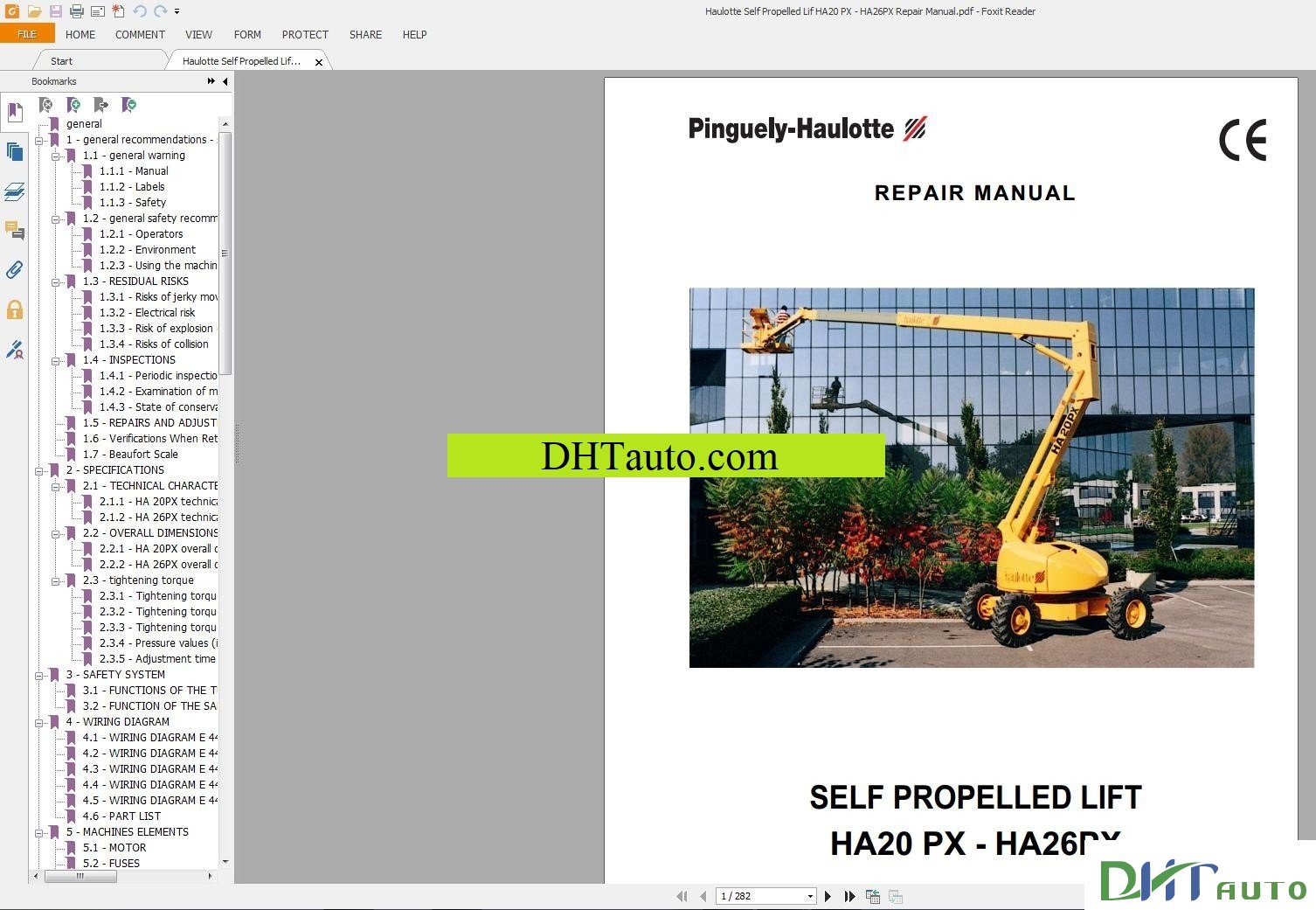Collapse the '5 - MACHINES ELEMENTS' bookmark
Image resolution: width=1316 pixels, height=910 pixels.
[x=39, y=832]
